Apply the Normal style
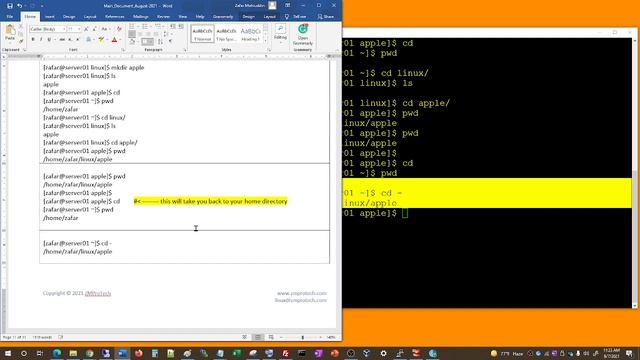Viewport: 640px width, 360px height. 202,33
